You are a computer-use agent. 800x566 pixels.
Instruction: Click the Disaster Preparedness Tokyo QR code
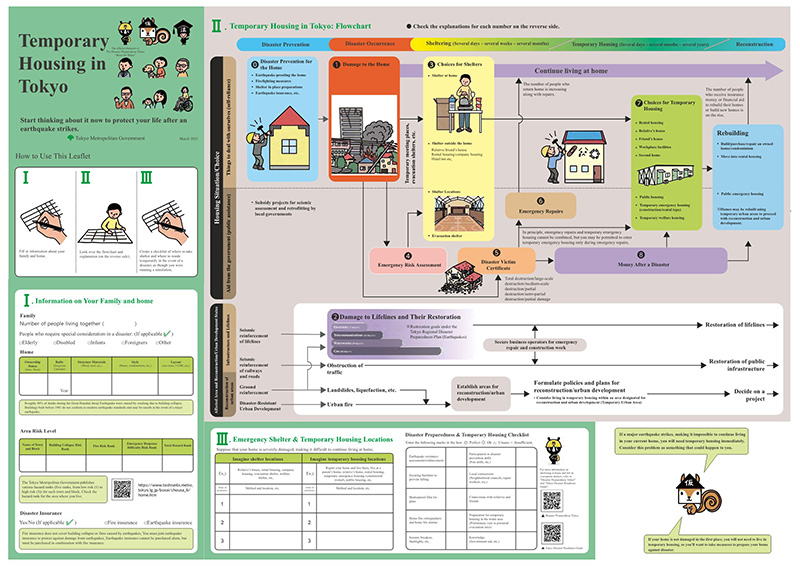point(552,501)
